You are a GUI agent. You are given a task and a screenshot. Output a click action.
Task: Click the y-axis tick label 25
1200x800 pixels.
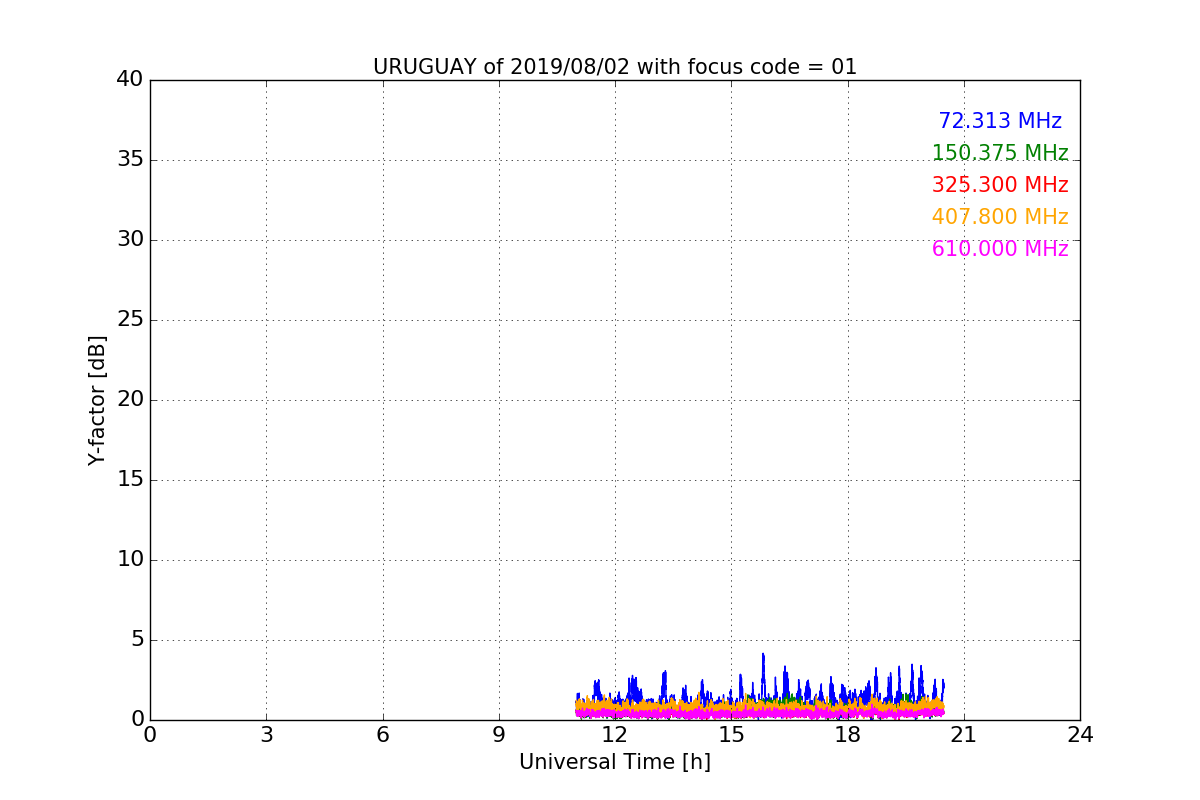coord(130,319)
